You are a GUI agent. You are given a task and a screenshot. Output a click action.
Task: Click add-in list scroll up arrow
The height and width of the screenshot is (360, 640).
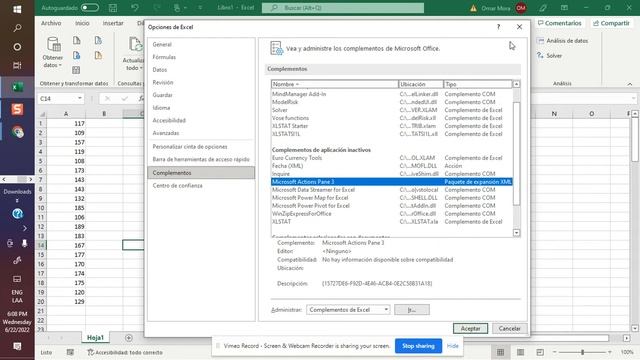(x=516, y=84)
